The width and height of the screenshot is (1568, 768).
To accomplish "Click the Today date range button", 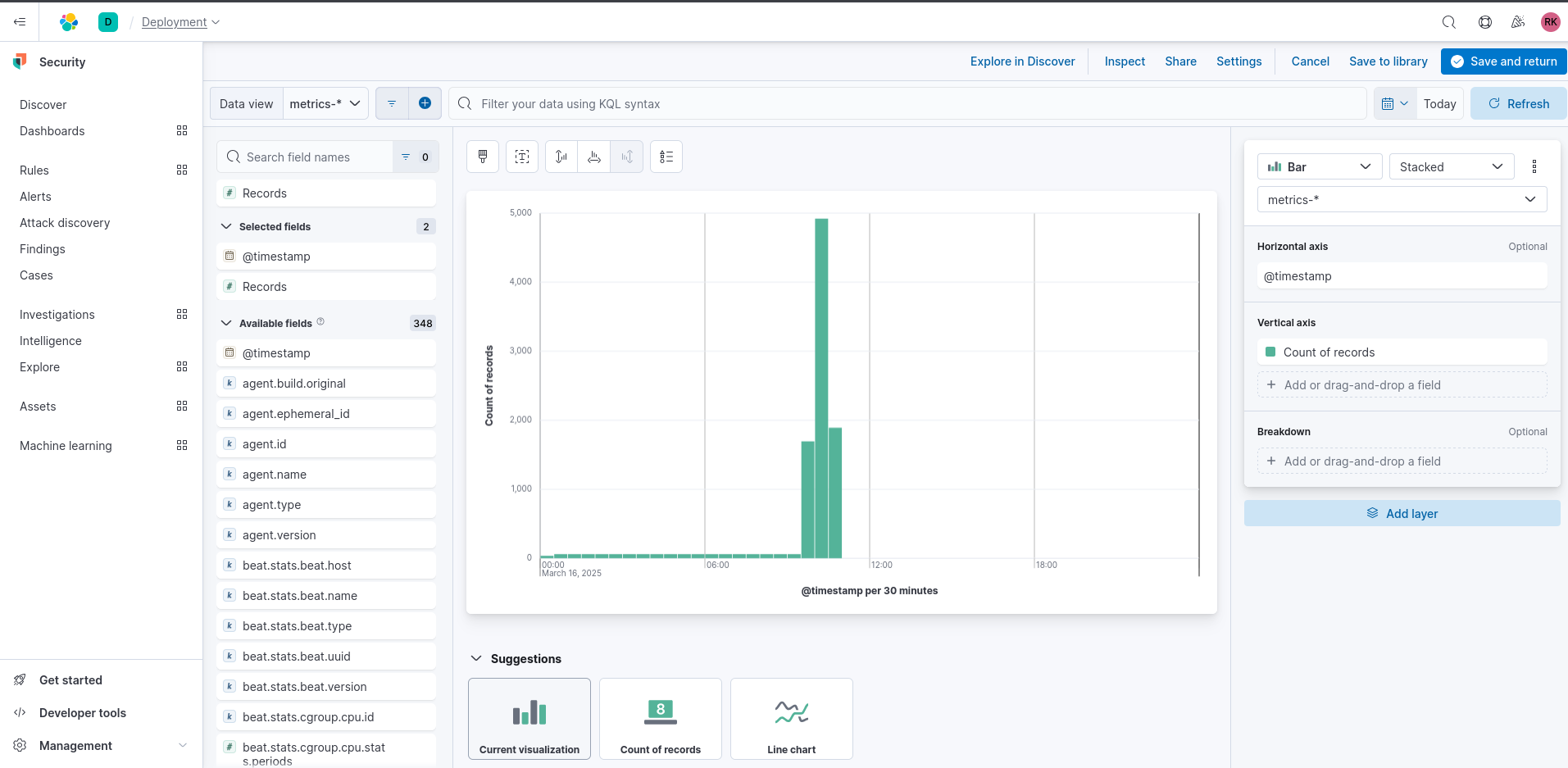I will point(1439,103).
